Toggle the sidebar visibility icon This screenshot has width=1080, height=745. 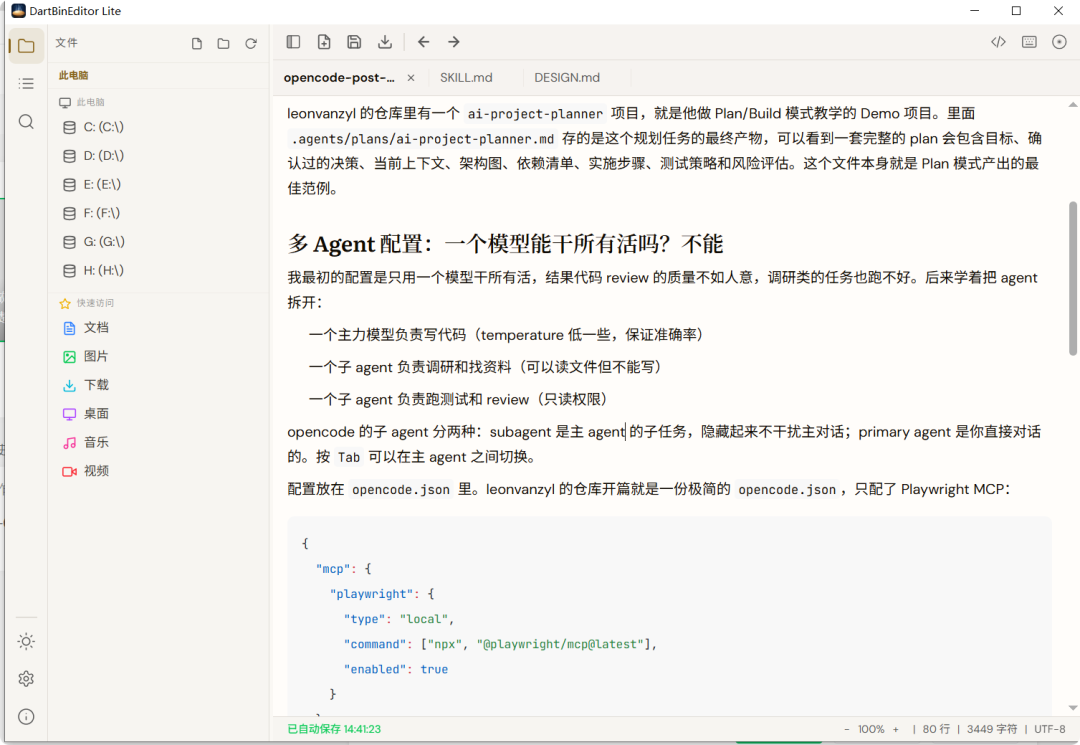[293, 42]
